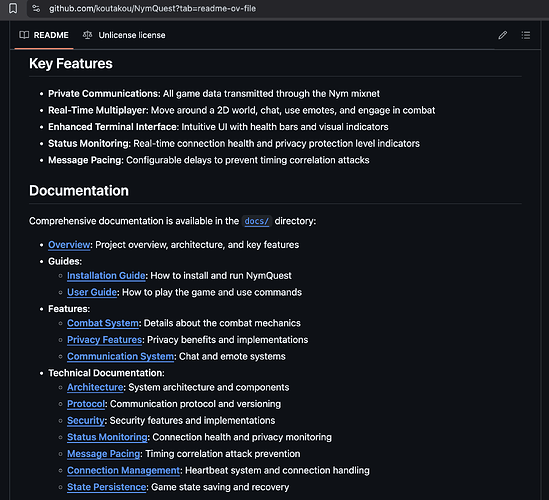Open the Security doc link
The image size is (549, 500).
(86, 421)
